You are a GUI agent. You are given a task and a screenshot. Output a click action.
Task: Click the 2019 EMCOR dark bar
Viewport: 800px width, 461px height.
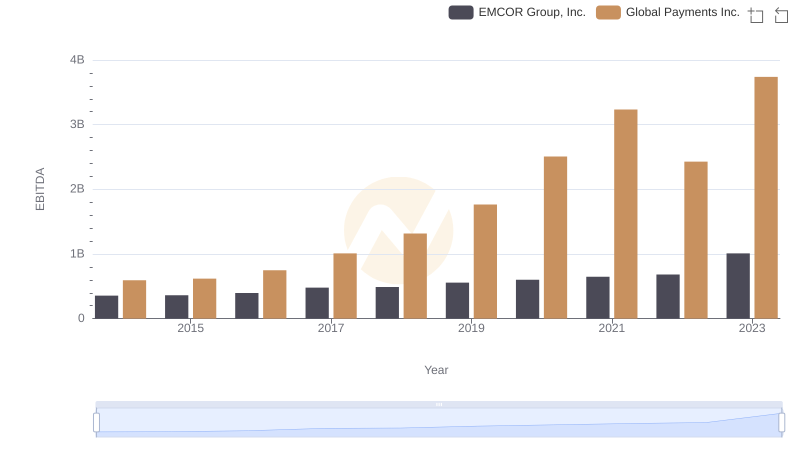458,300
